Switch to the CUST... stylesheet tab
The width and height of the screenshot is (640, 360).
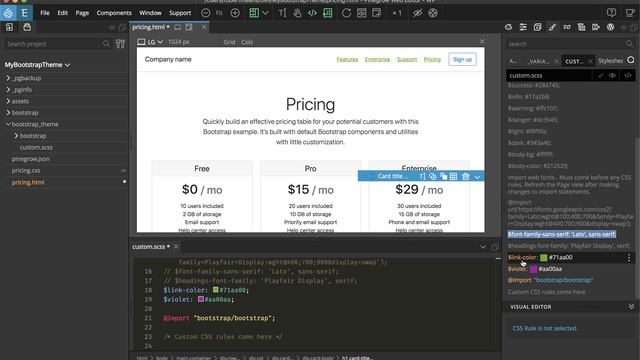(574, 61)
